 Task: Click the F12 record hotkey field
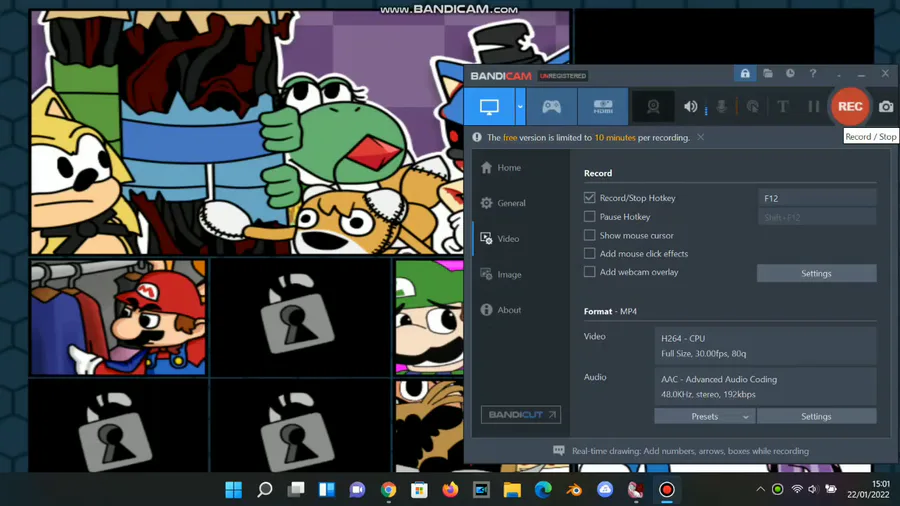pyautogui.click(x=817, y=198)
